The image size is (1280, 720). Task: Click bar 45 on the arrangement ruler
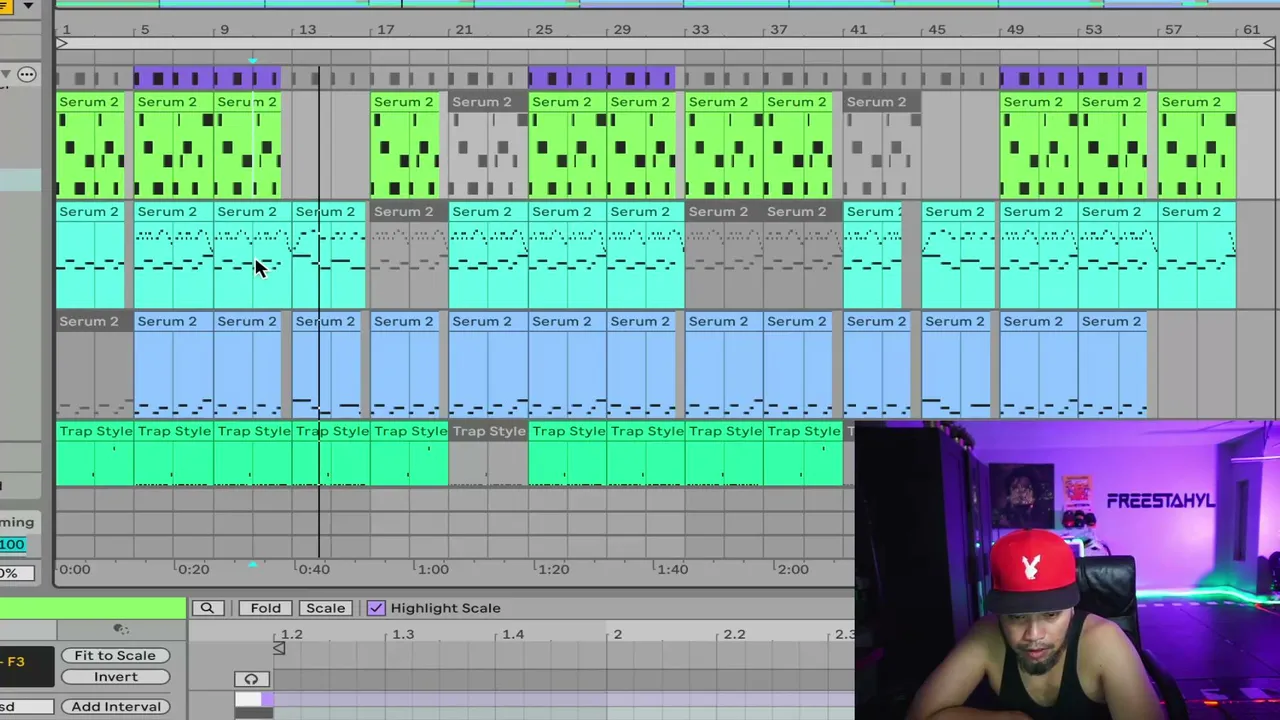[936, 29]
